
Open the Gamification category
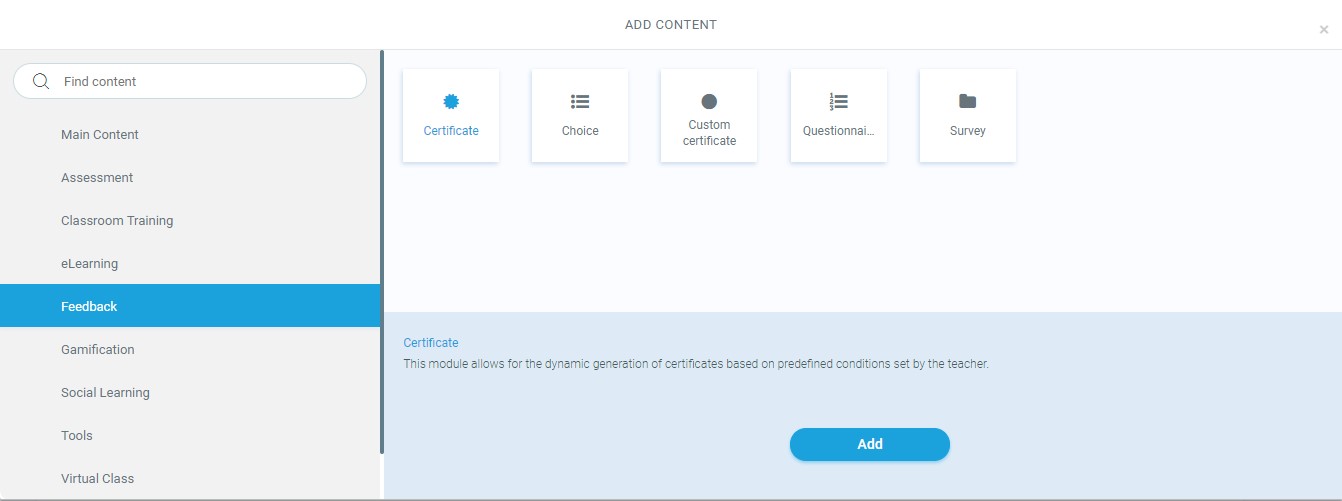click(98, 350)
